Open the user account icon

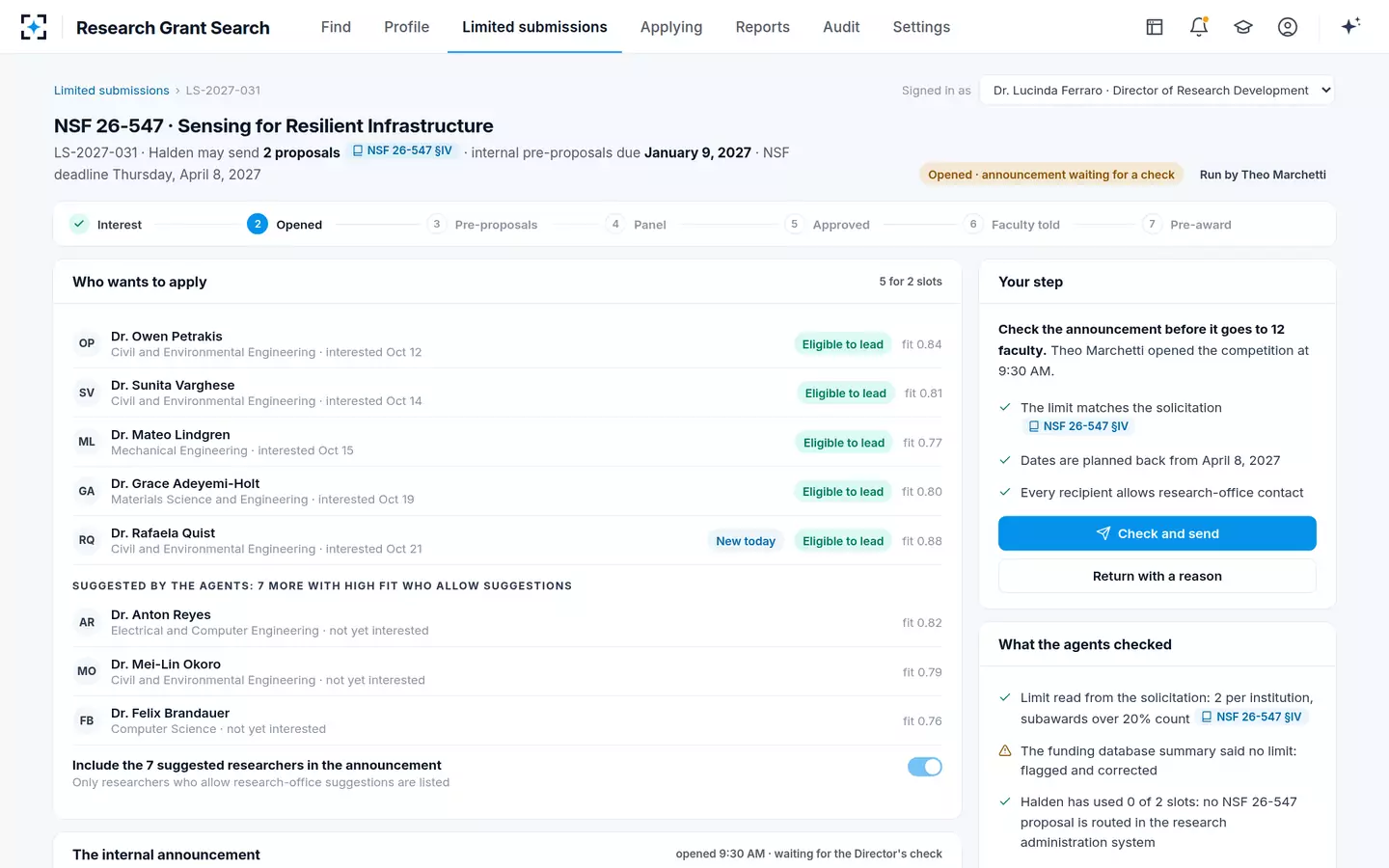(x=1288, y=27)
